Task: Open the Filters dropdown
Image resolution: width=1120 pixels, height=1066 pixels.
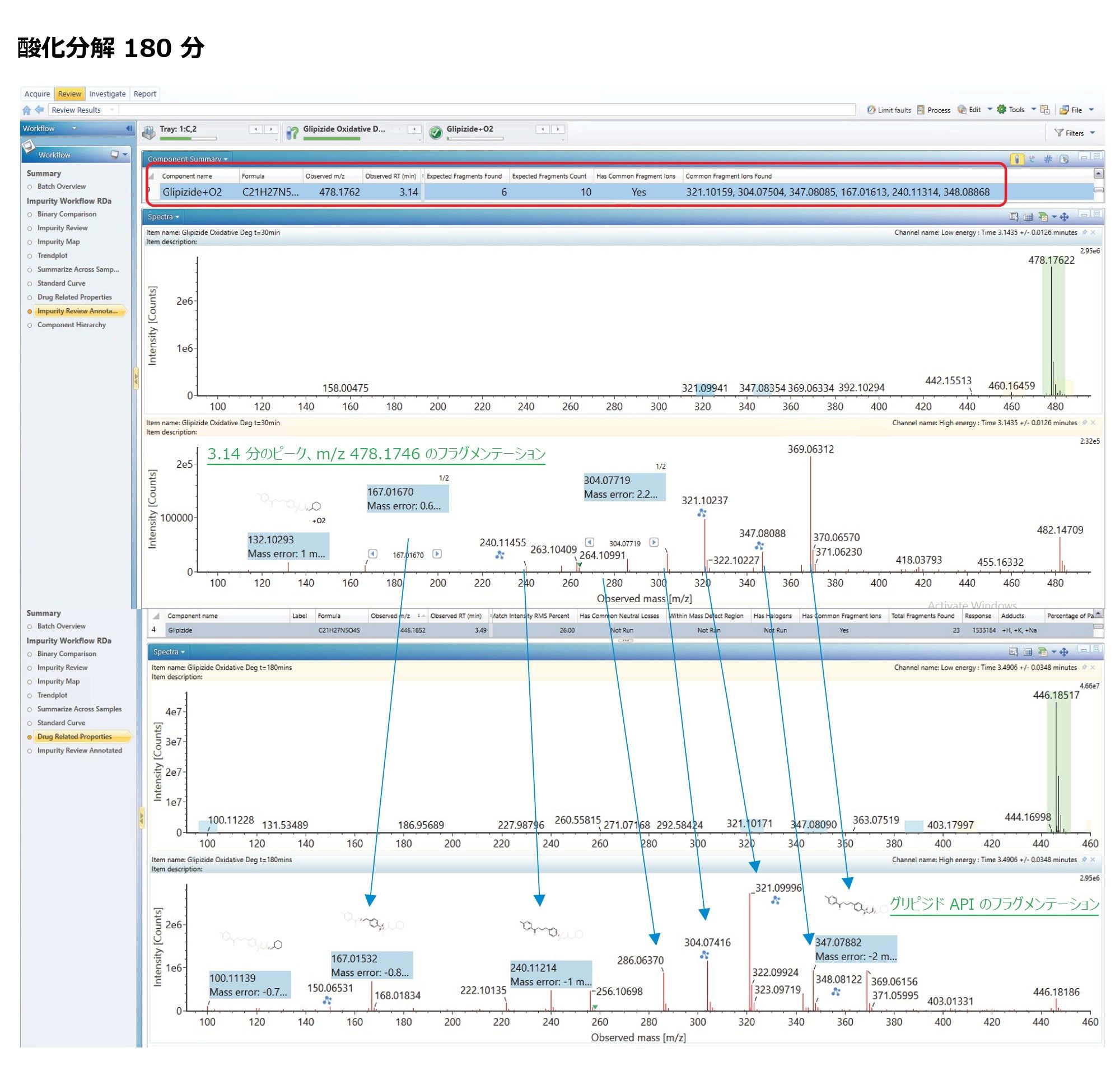Action: click(x=1074, y=133)
